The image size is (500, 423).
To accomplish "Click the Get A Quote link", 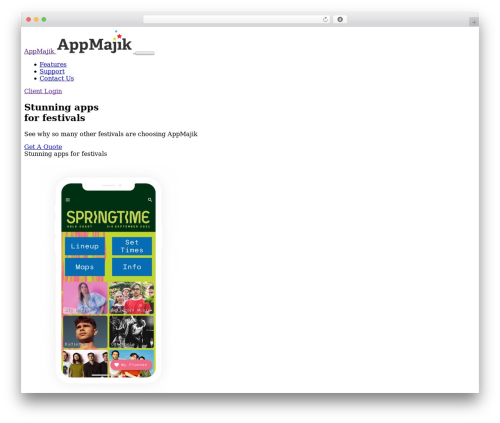I will 43,147.
